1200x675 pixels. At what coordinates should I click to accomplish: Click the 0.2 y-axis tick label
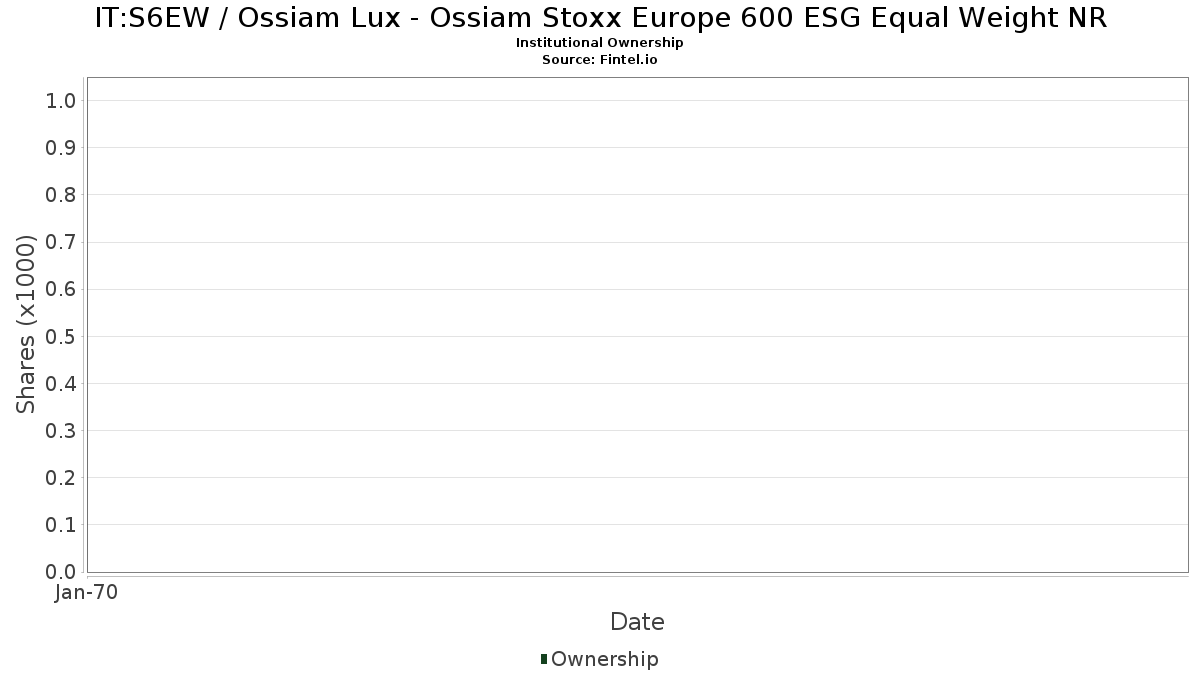pos(61,478)
